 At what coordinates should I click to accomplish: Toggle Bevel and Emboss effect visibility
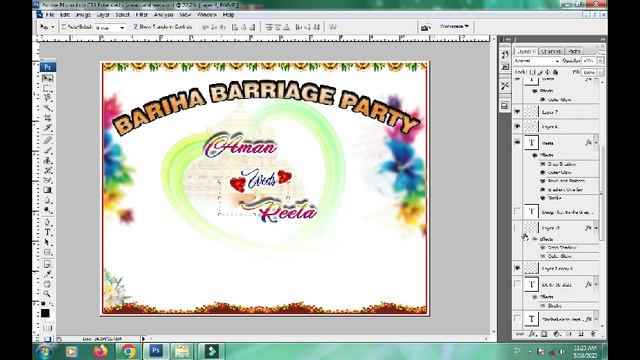543,181
